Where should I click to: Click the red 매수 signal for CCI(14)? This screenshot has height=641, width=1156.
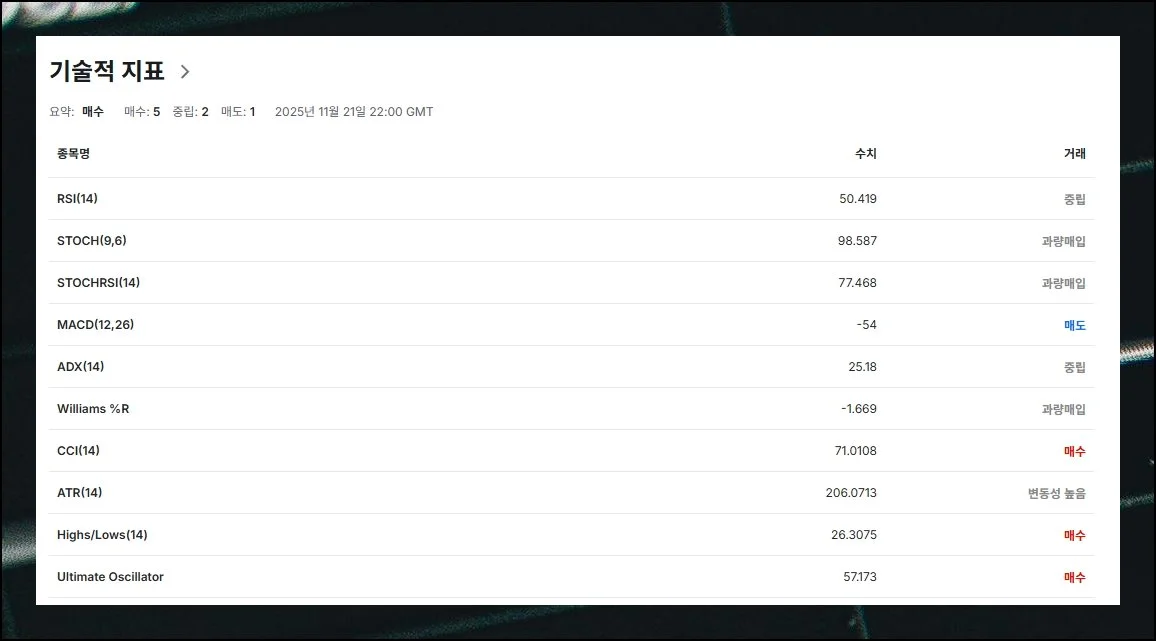tap(1074, 451)
